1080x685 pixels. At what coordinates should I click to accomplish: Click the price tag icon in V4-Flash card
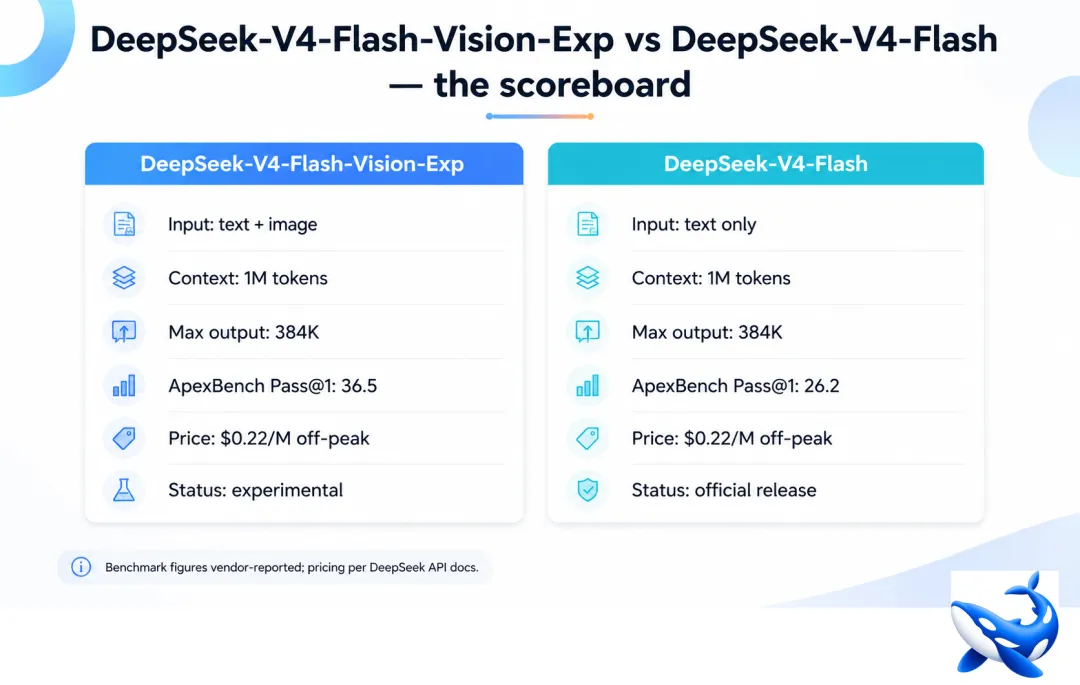click(588, 439)
